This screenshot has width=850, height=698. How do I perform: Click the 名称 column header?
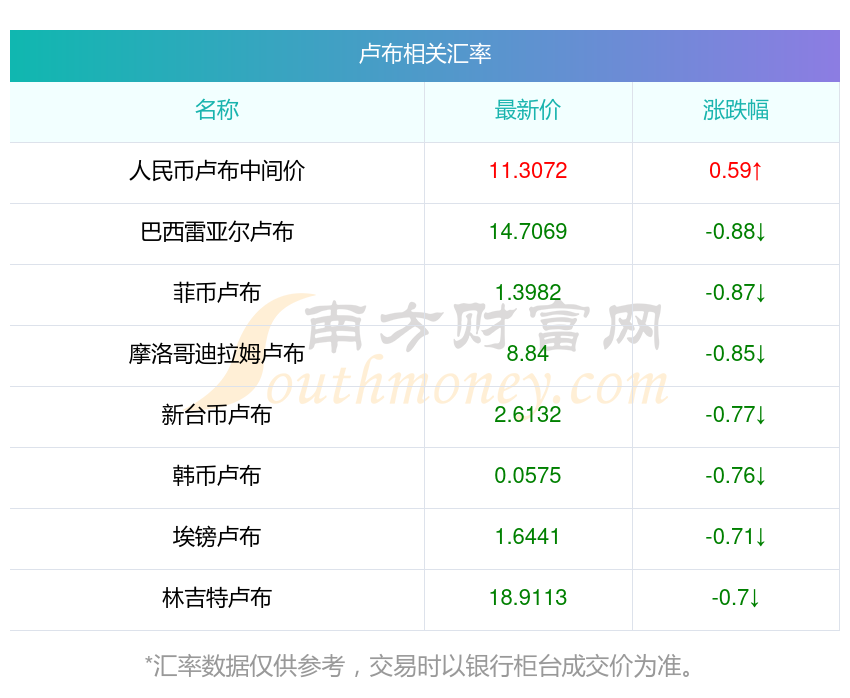coord(217,110)
